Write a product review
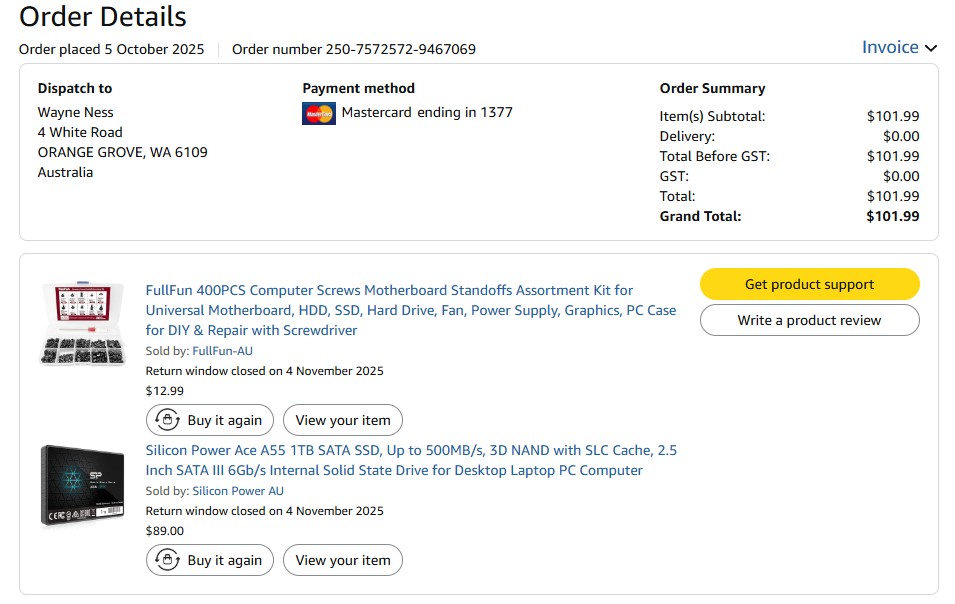 click(809, 320)
